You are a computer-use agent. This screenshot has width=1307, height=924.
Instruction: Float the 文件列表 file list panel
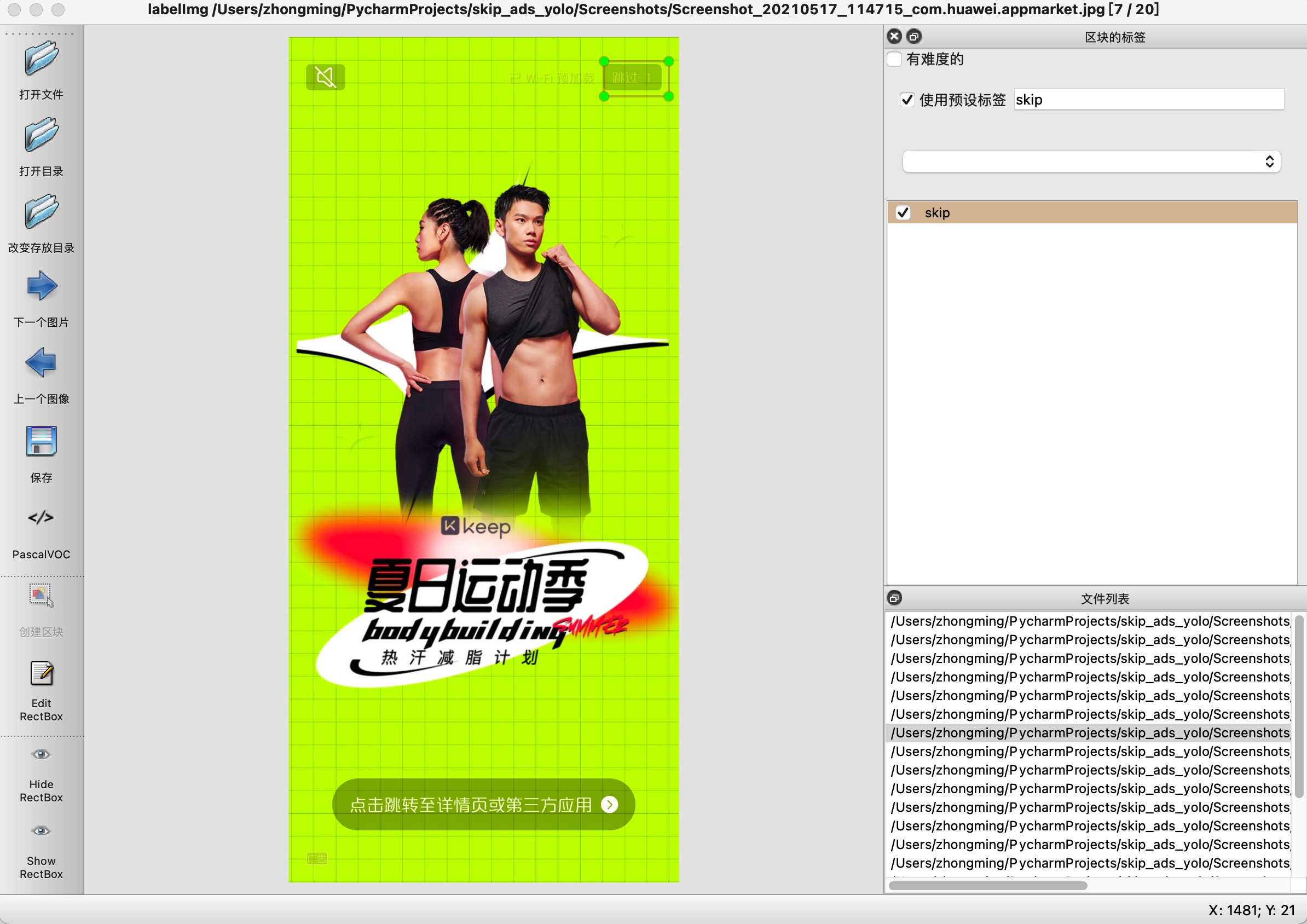pyautogui.click(x=894, y=598)
